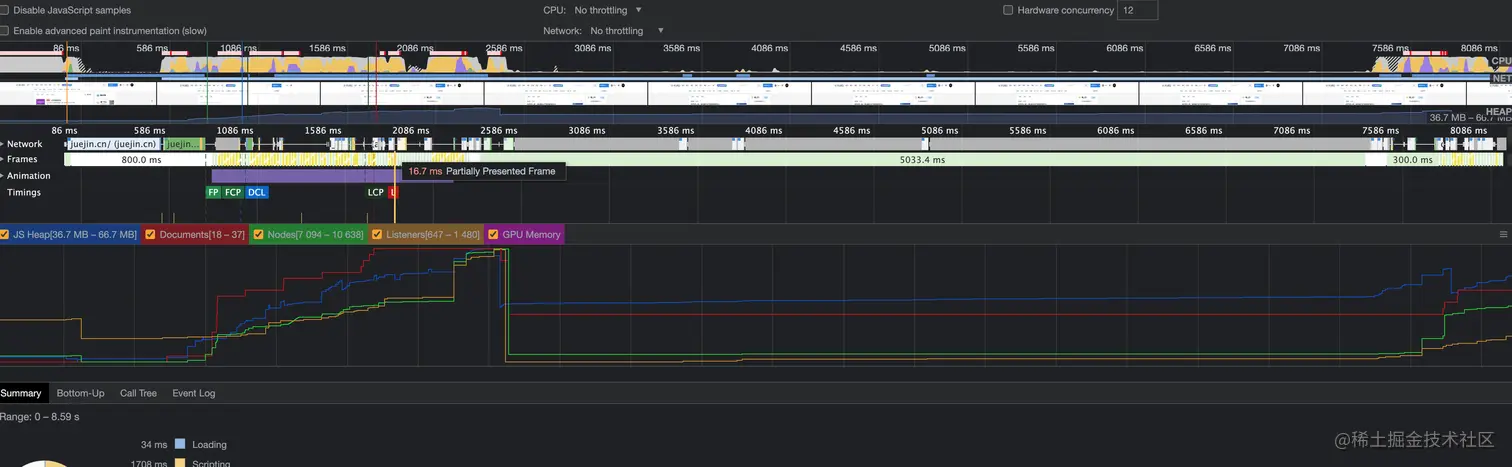Open the Call Tree tab

[138, 393]
